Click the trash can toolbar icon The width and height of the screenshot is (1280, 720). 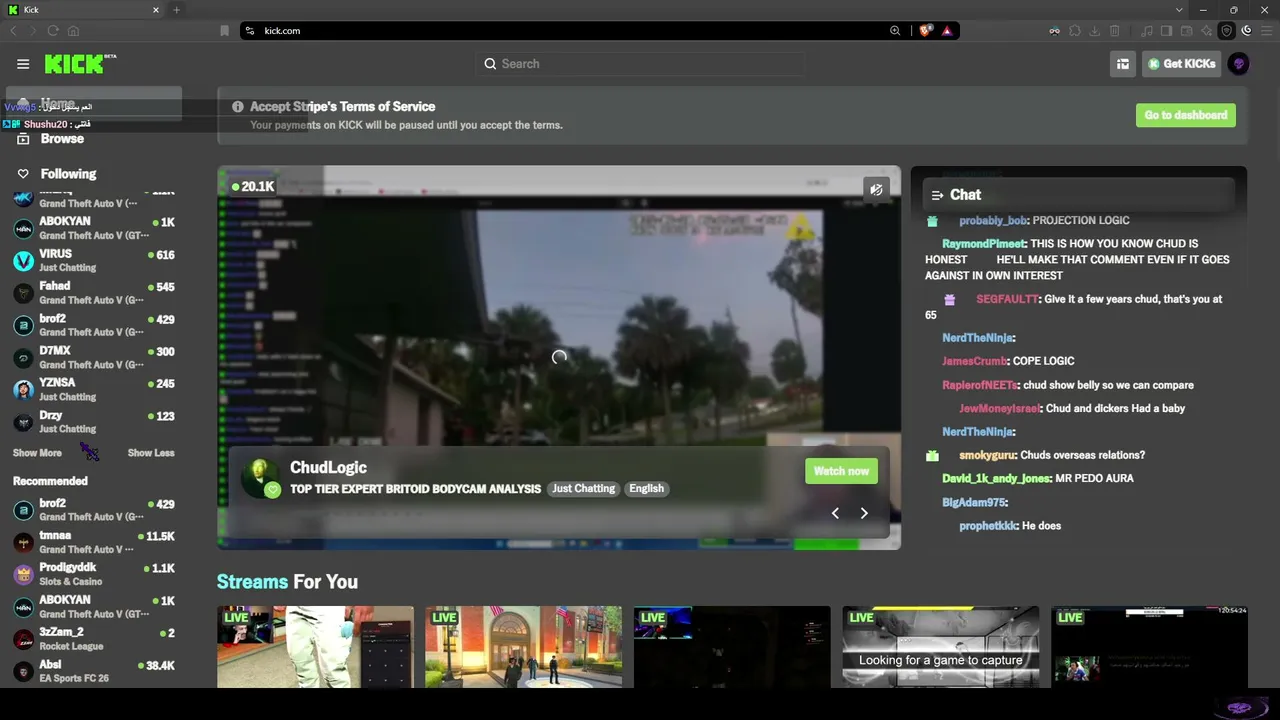click(x=1115, y=31)
